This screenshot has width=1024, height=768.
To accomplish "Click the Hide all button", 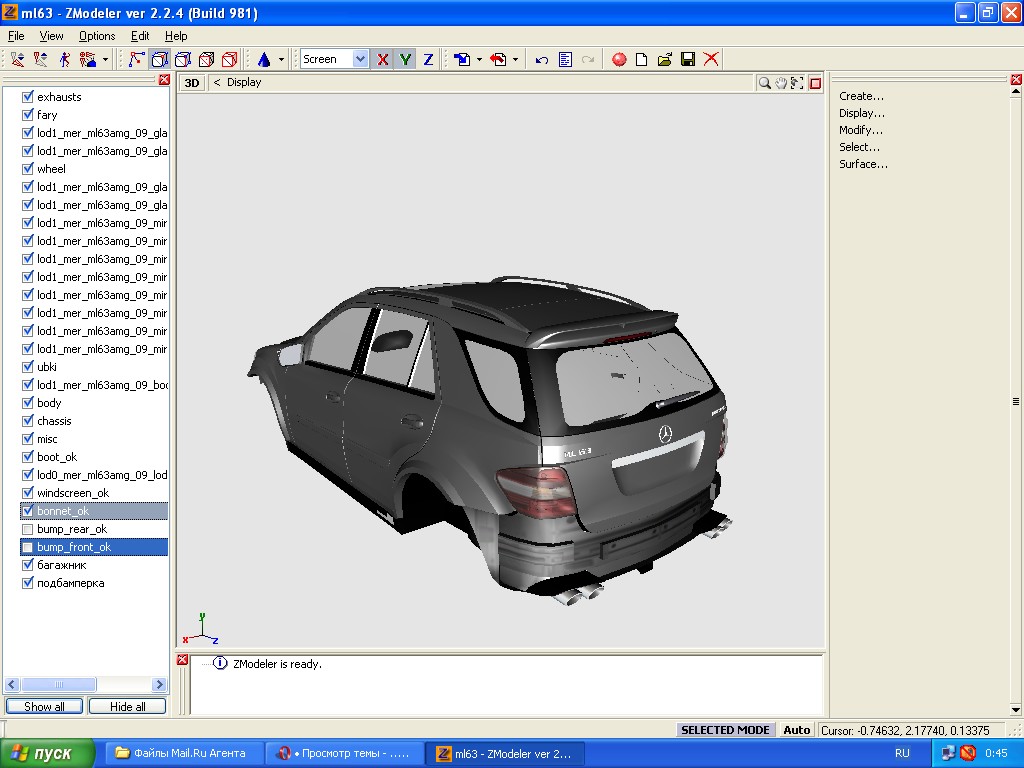I will click(x=127, y=707).
